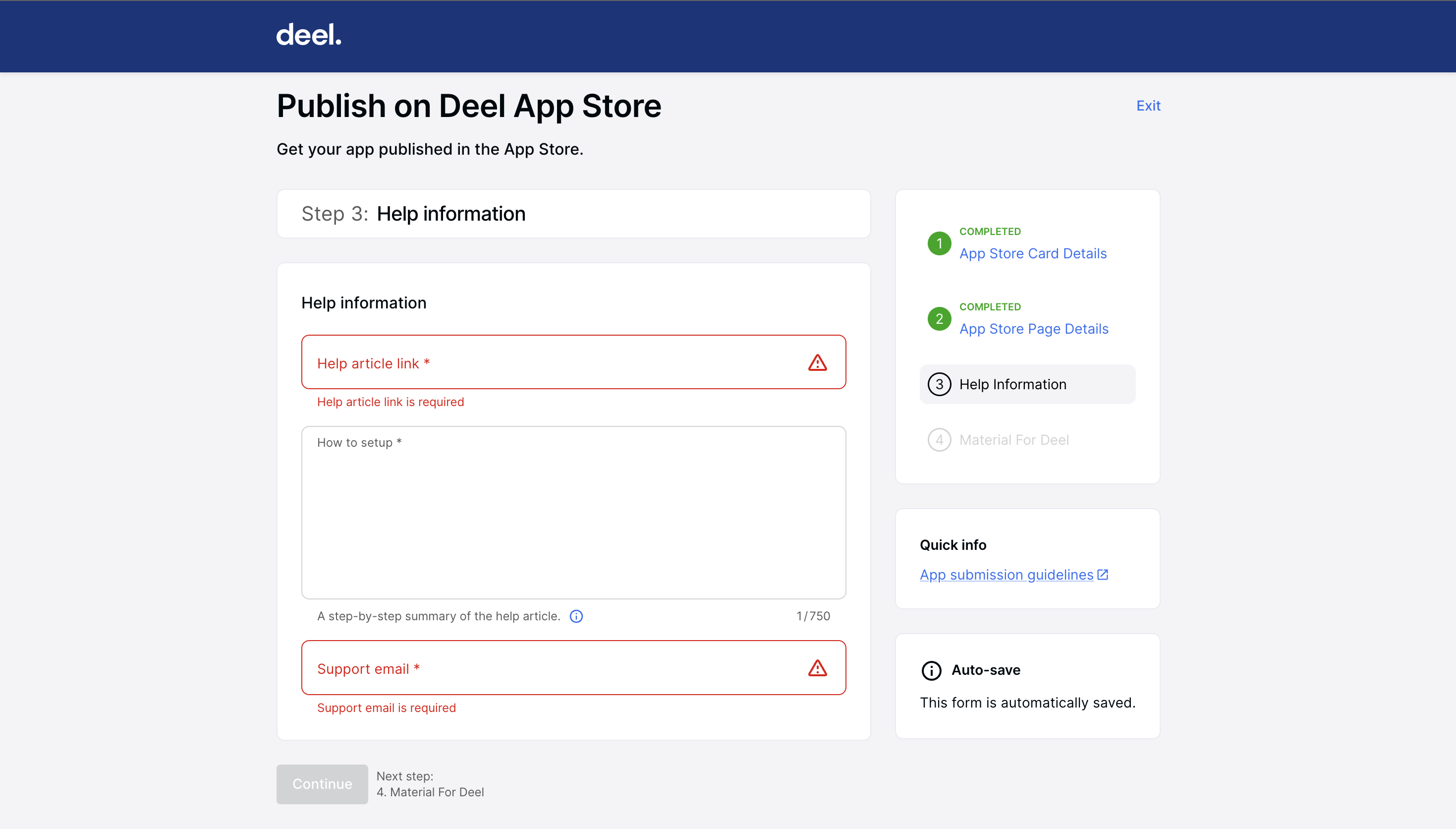Click COMPLETED label above App Store Card Details

pyautogui.click(x=990, y=231)
